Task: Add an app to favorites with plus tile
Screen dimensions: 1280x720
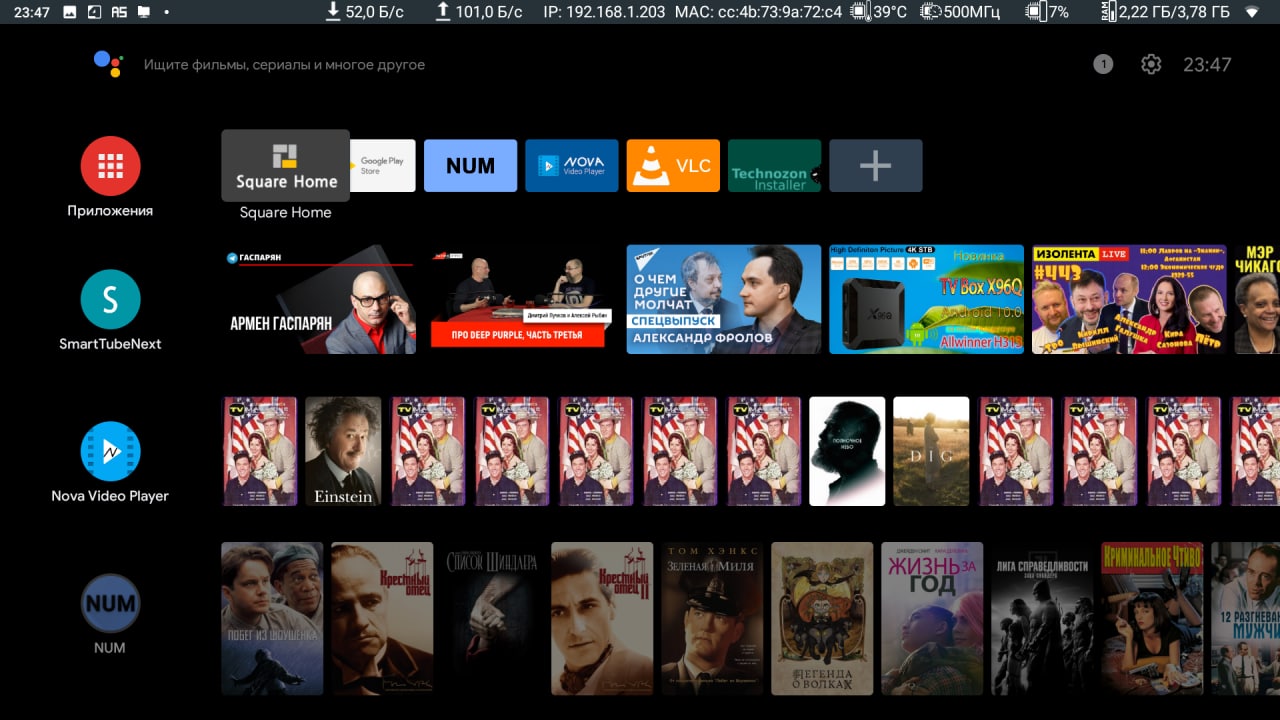Action: pyautogui.click(x=876, y=165)
